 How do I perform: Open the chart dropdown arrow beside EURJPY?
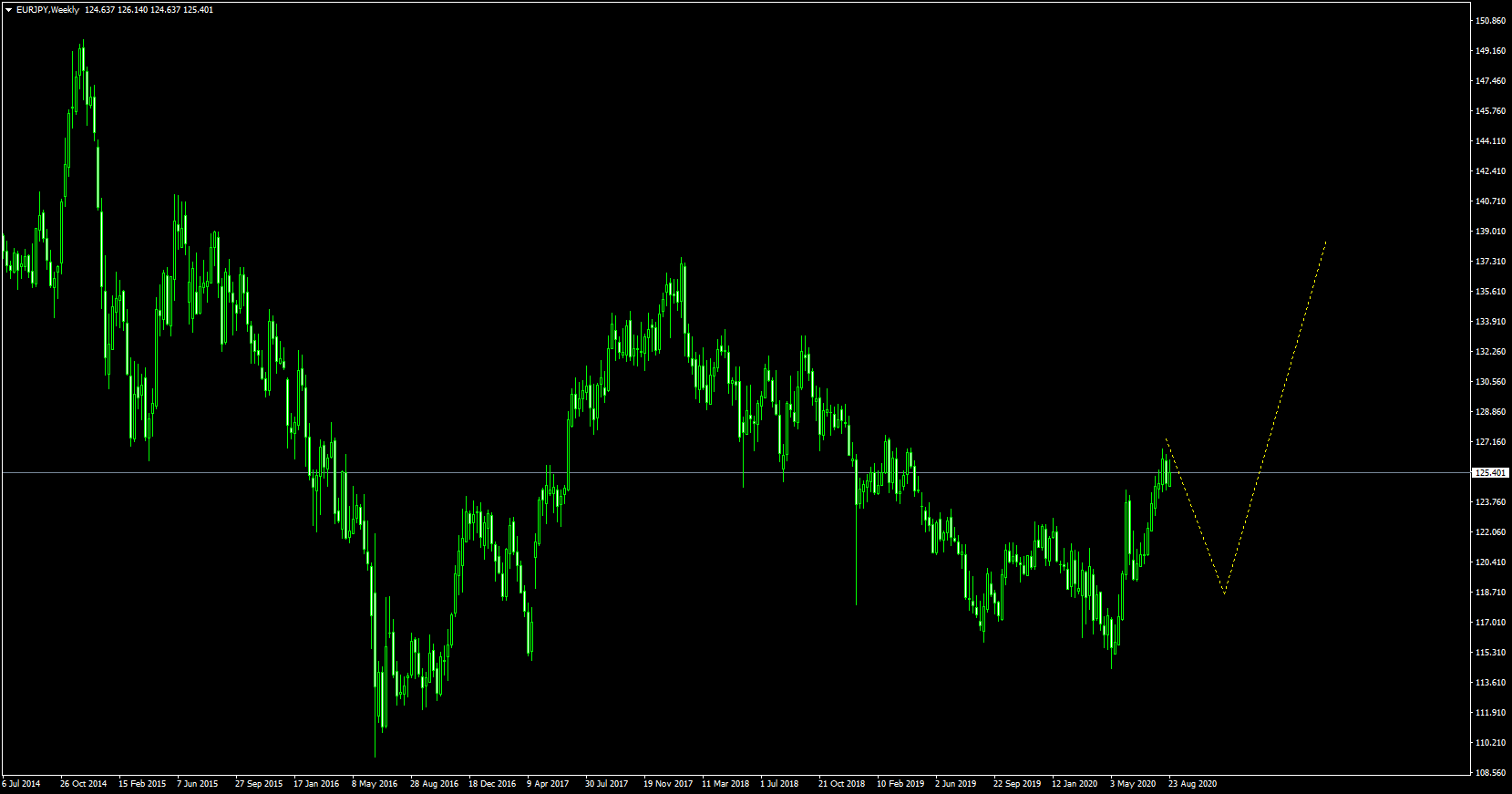pos(9,10)
